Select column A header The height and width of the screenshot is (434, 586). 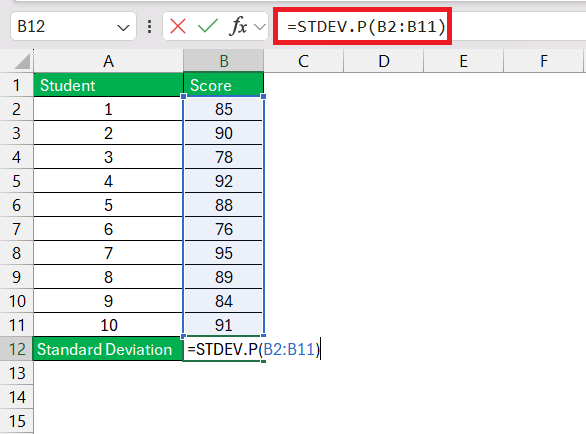pyautogui.click(x=108, y=61)
